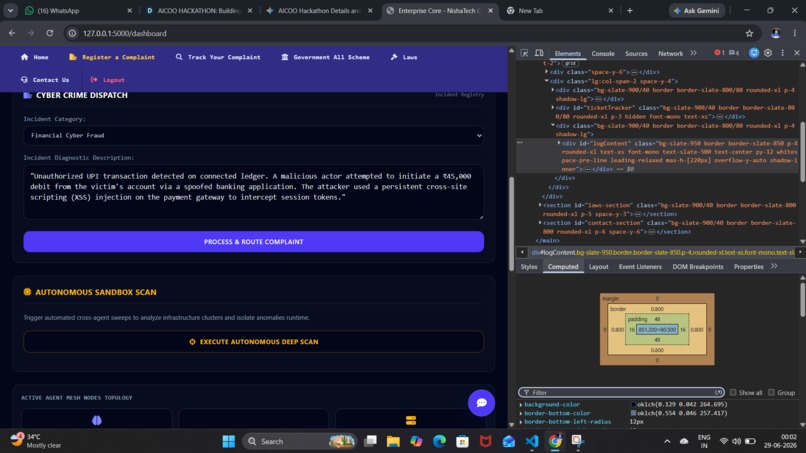Open Ask Gemini button
This screenshot has width=806, height=453.
coord(697,10)
